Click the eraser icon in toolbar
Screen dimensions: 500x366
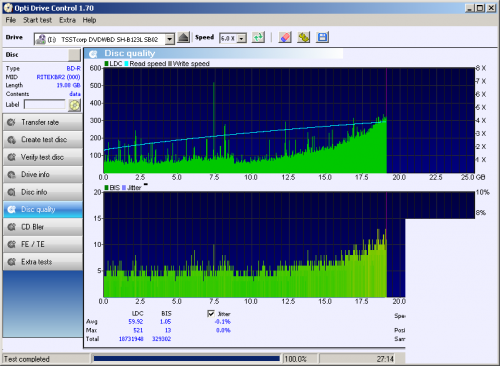(x=285, y=37)
